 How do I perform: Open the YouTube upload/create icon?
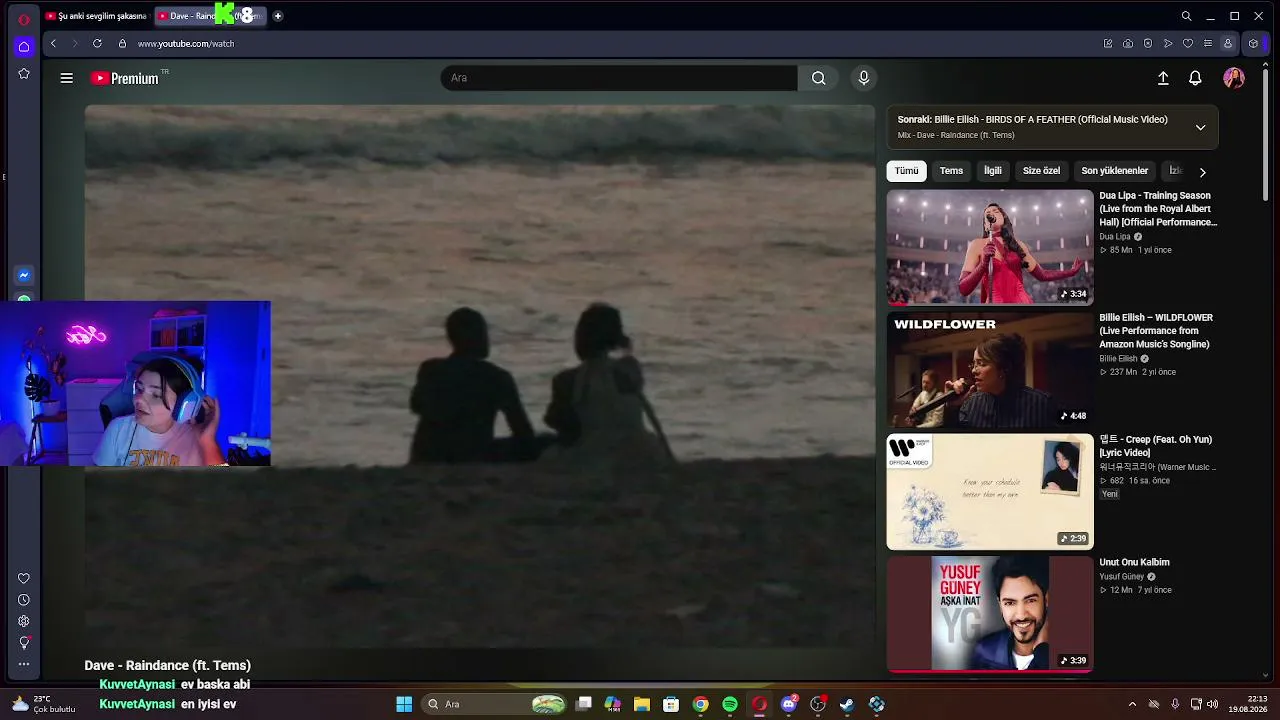1163,78
